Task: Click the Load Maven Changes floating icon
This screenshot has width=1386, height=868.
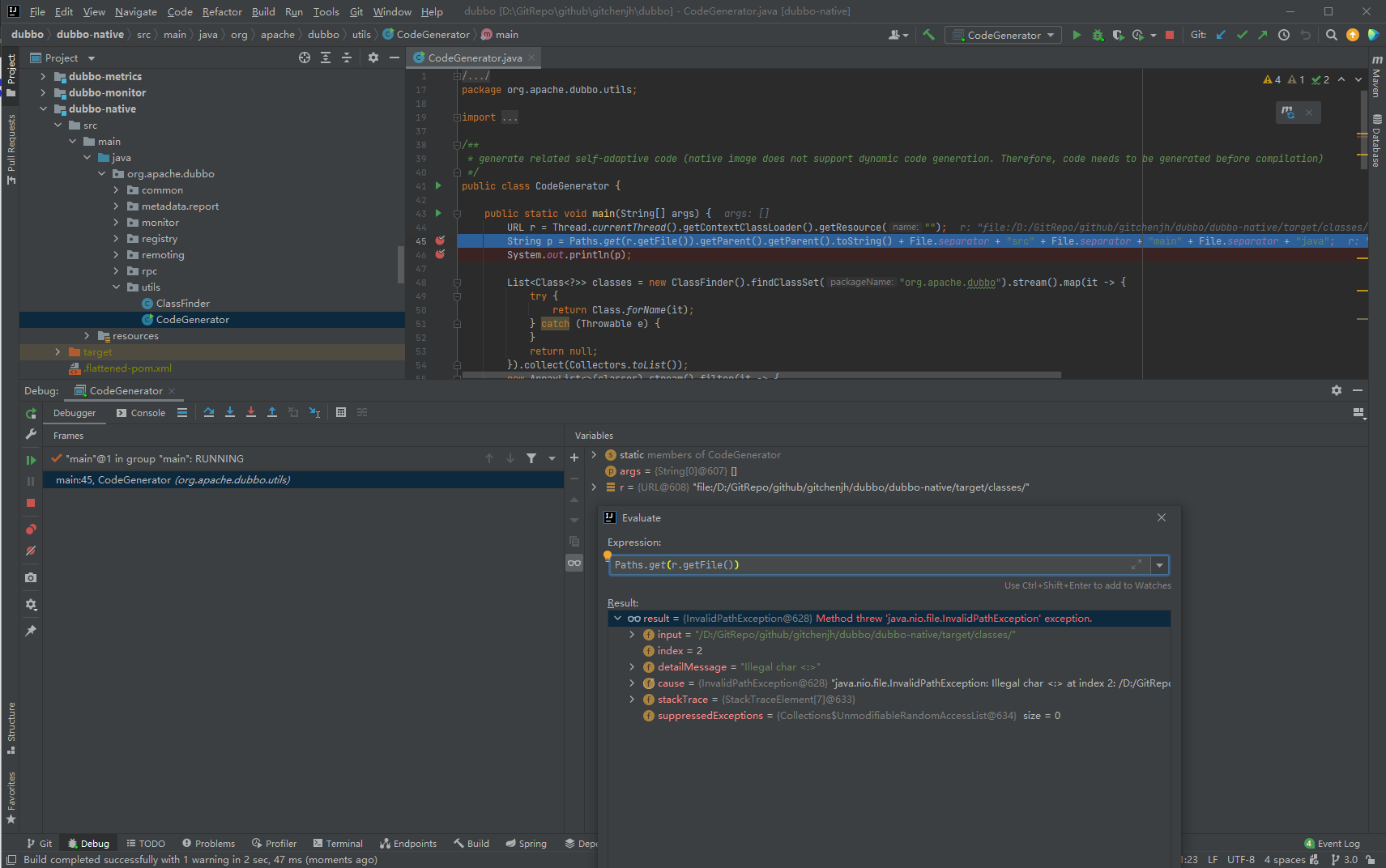Action: pyautogui.click(x=1288, y=113)
